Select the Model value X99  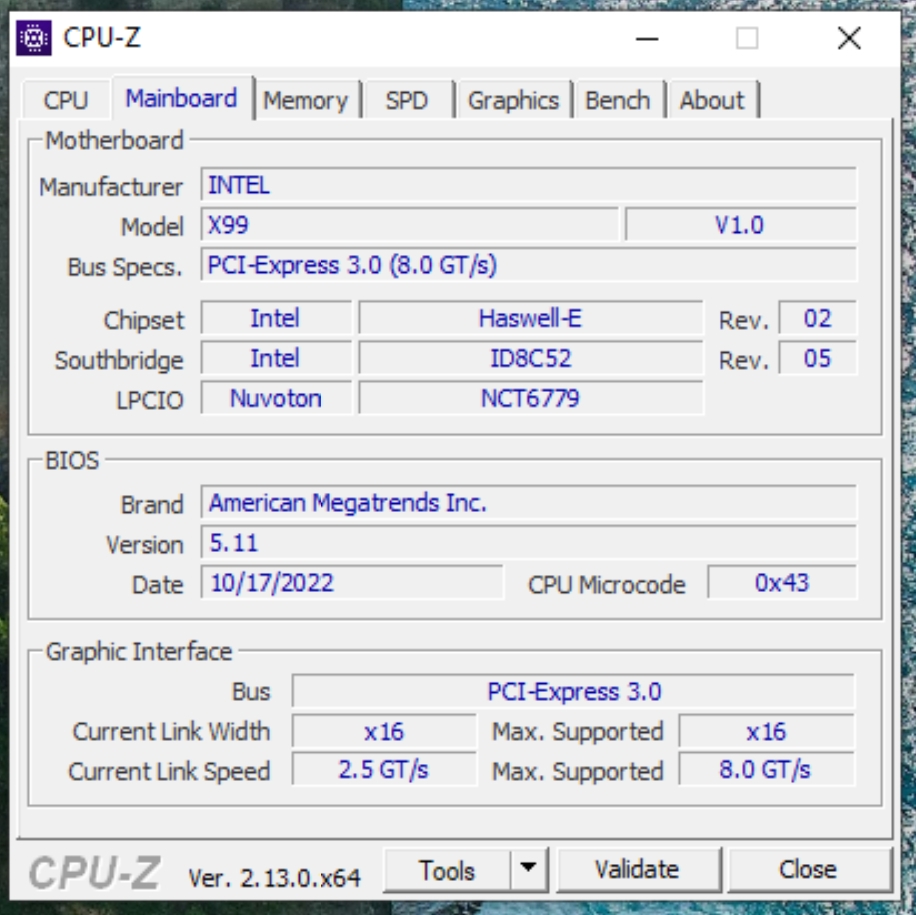click(410, 225)
